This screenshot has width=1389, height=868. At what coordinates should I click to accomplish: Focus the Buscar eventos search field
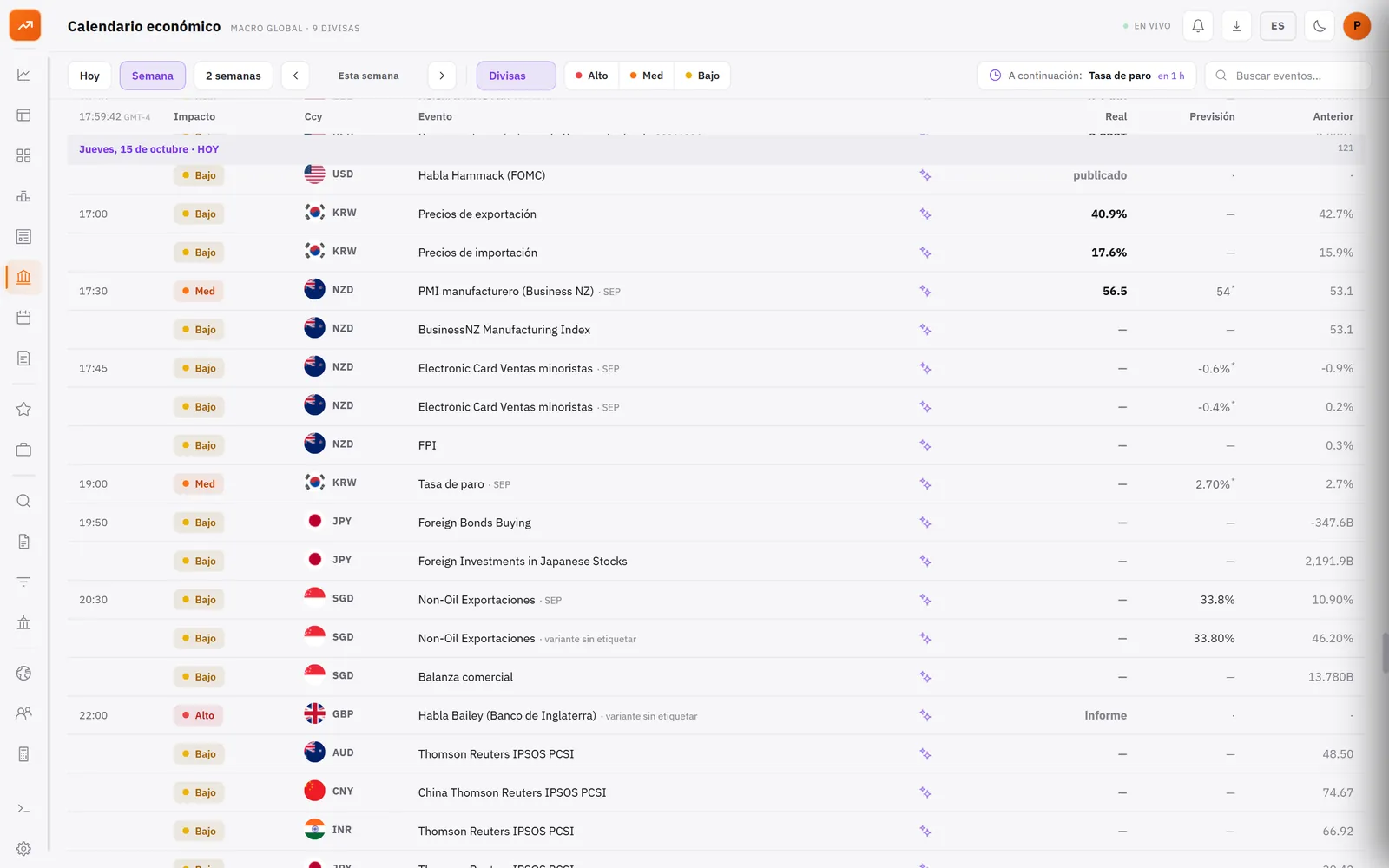point(1287,76)
